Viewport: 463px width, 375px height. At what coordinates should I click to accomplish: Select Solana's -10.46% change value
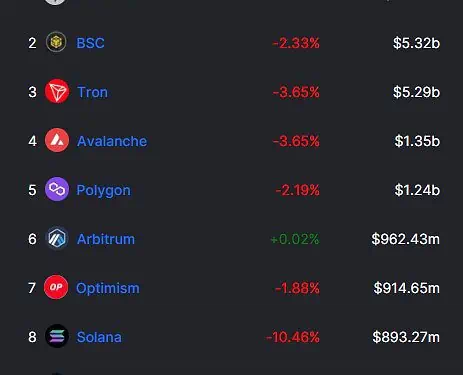[293, 337]
